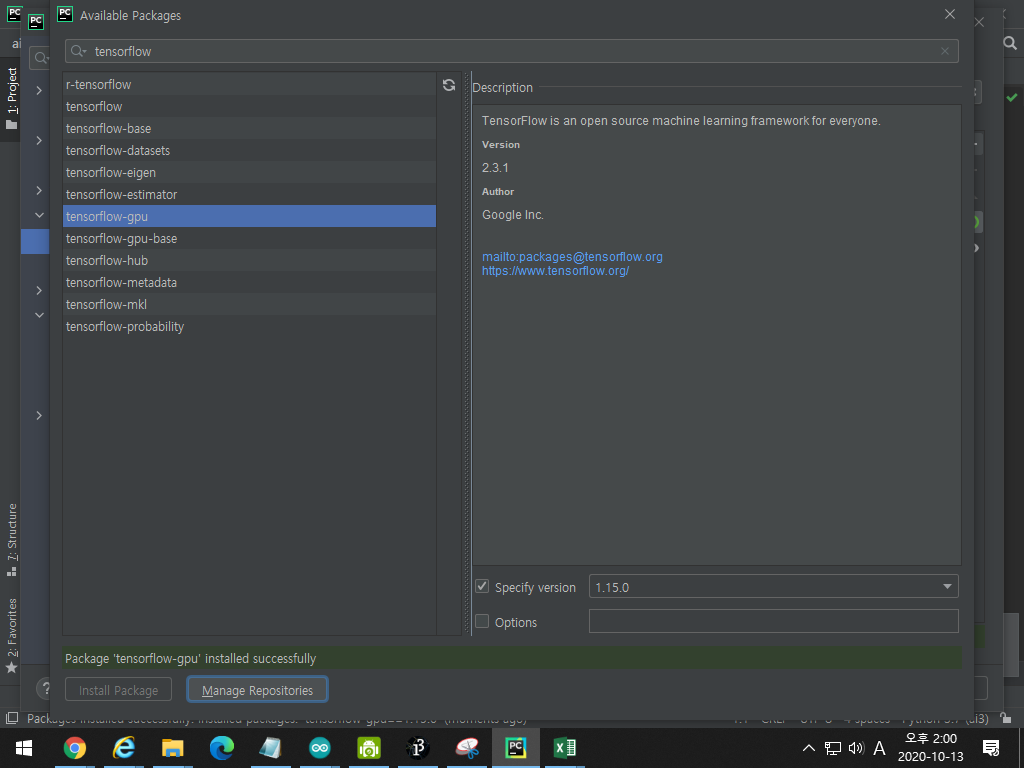Click the Options text field
Screen dimensions: 1024x768
pos(773,621)
